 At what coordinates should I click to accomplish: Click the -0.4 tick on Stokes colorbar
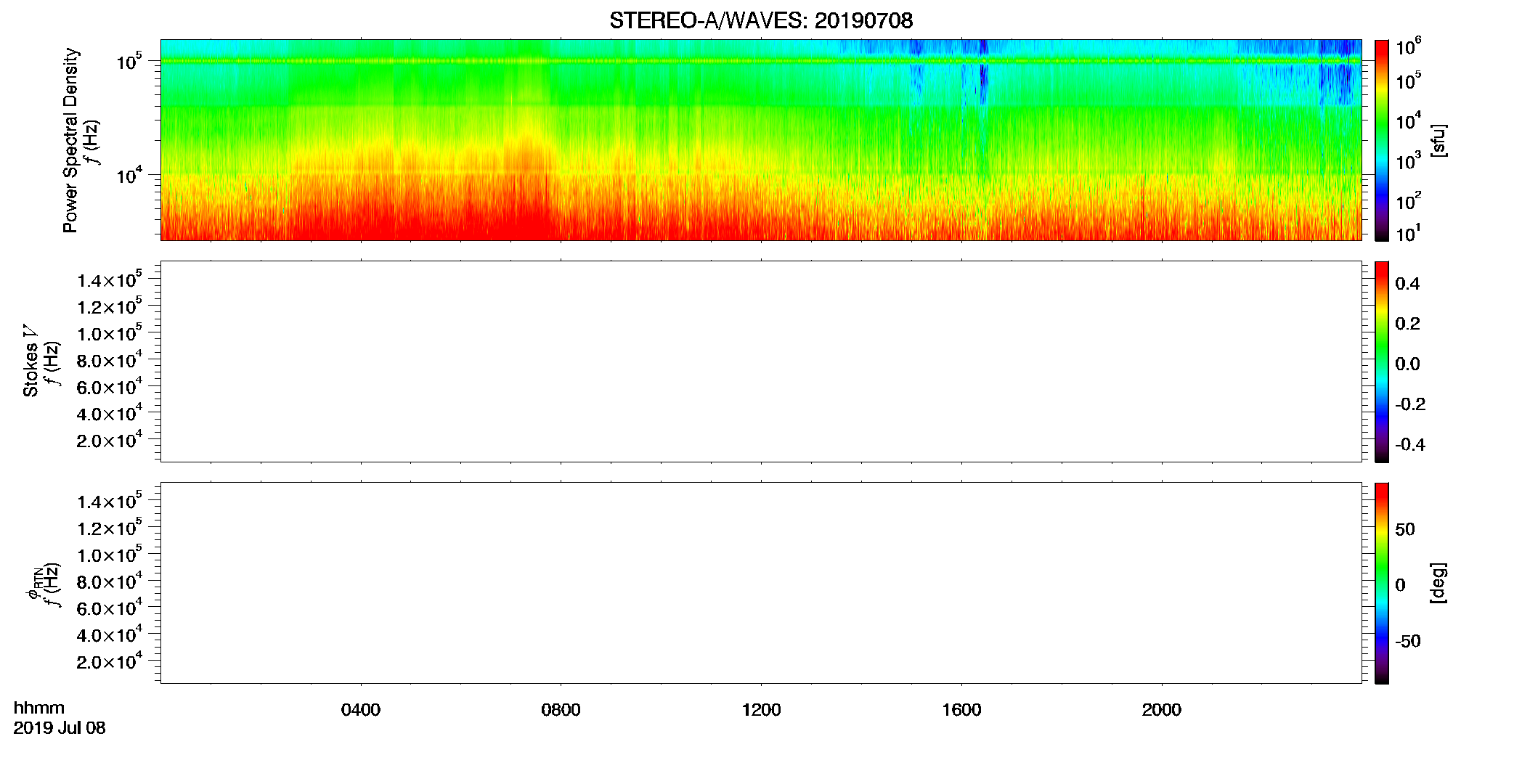[1409, 445]
